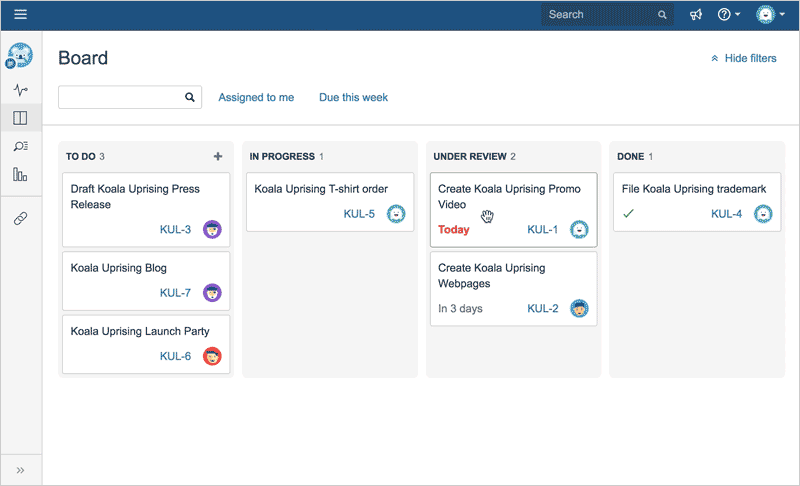Toggle the Due this week filter
Screen dimensions: 800x486
pyautogui.click(x=353, y=97)
